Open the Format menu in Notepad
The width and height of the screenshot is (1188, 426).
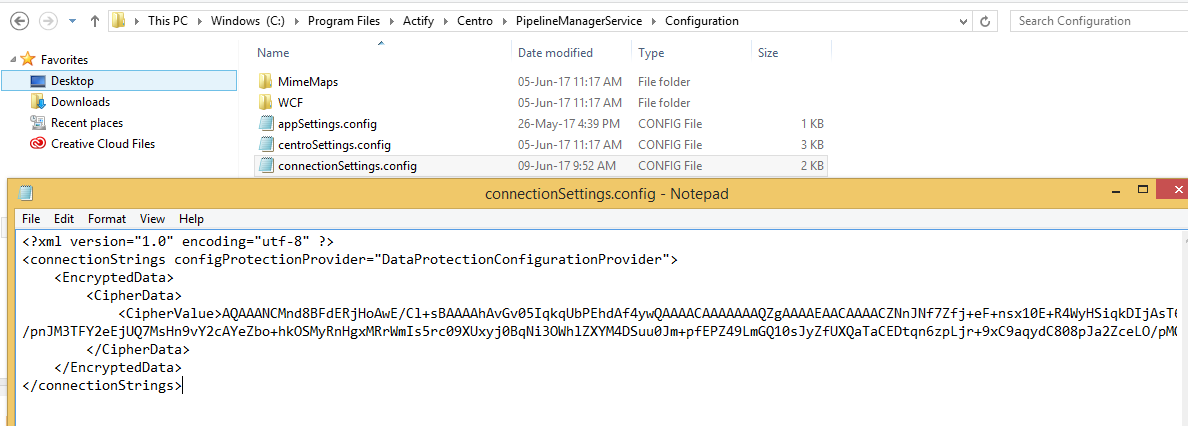point(107,219)
